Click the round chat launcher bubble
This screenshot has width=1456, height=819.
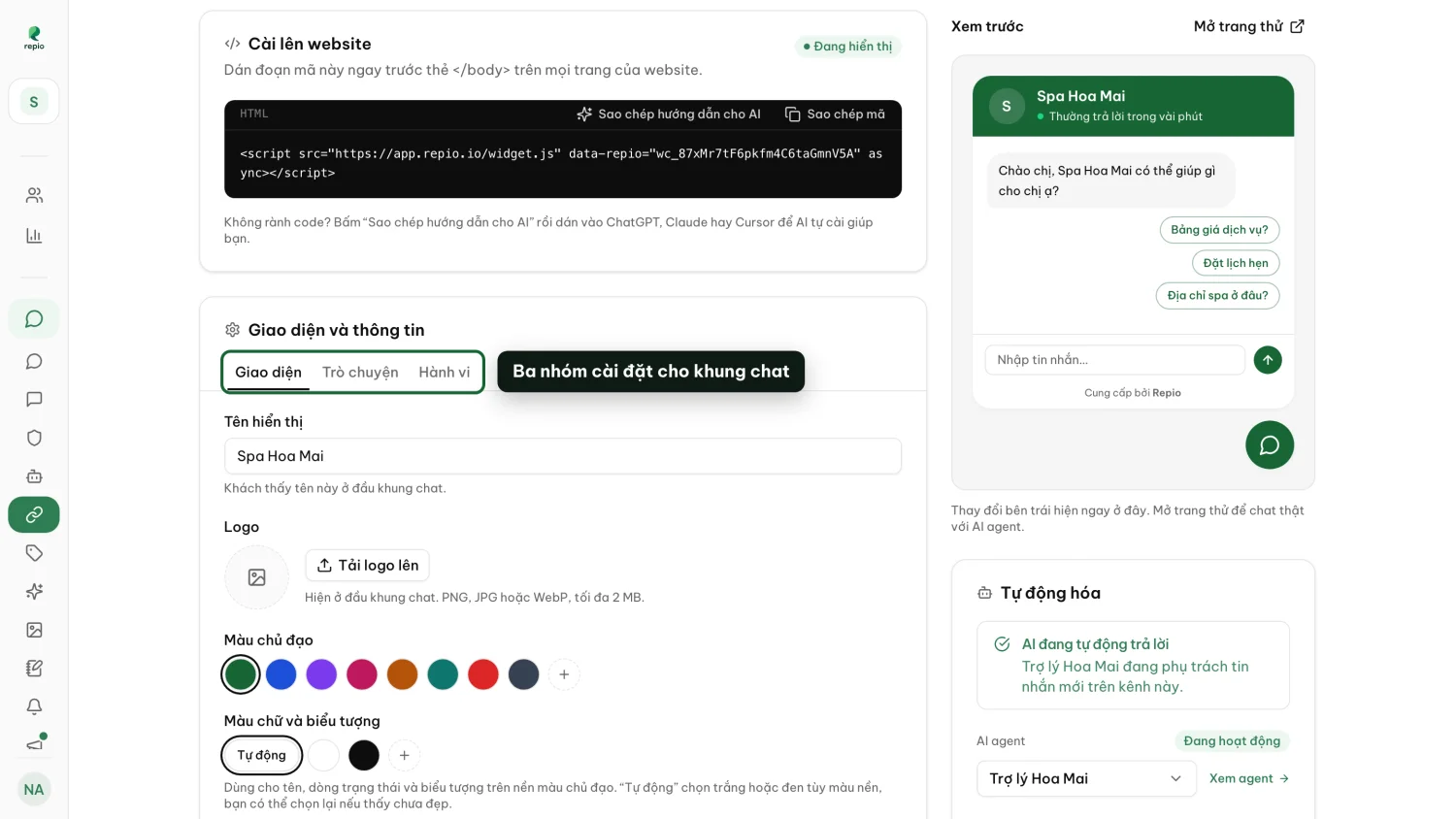1270,445
